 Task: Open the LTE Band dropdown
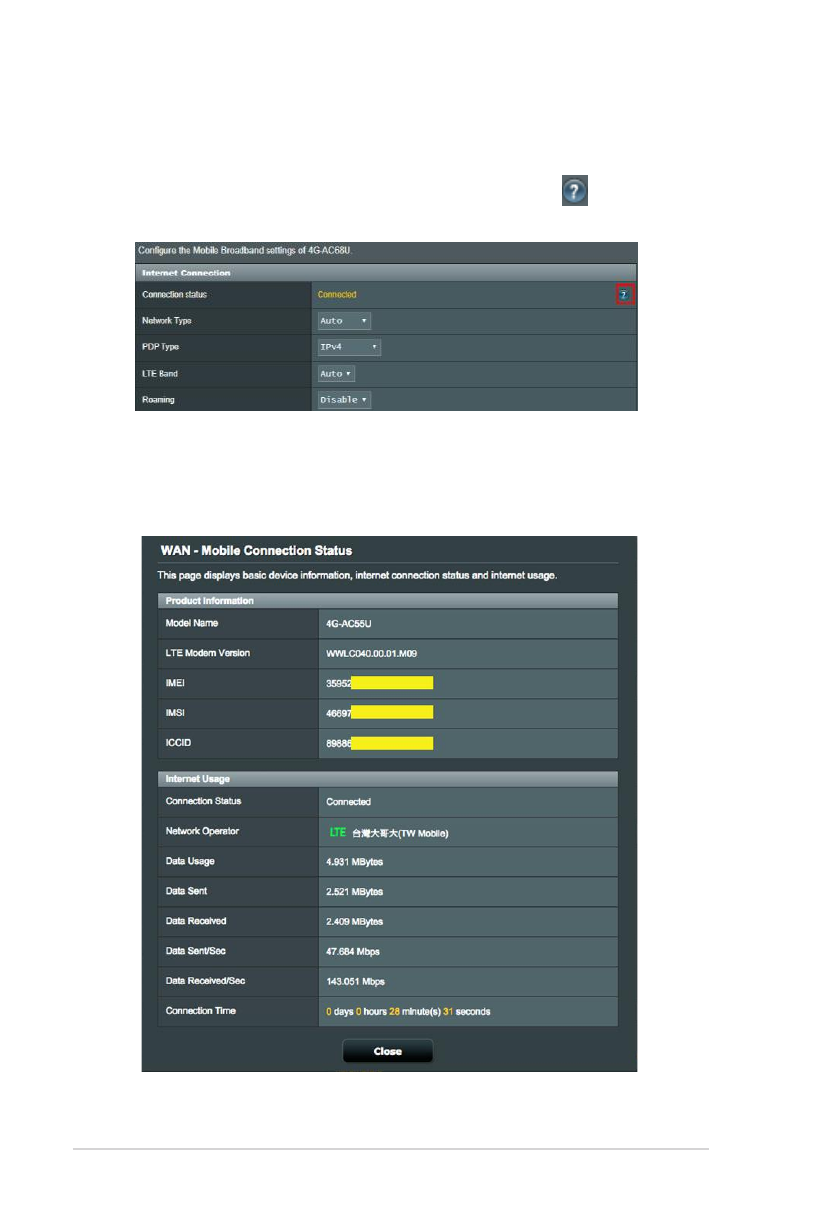point(337,373)
